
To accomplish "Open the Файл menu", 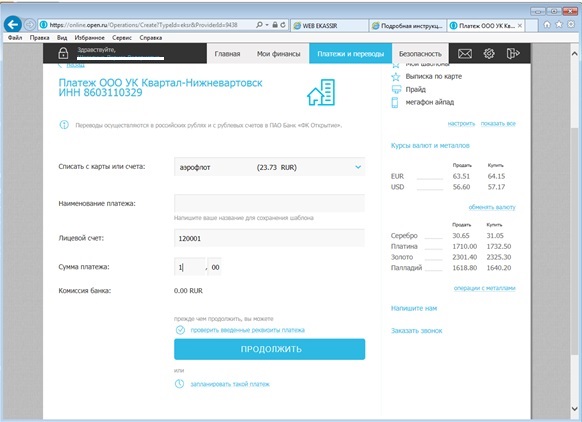I will (15, 37).
